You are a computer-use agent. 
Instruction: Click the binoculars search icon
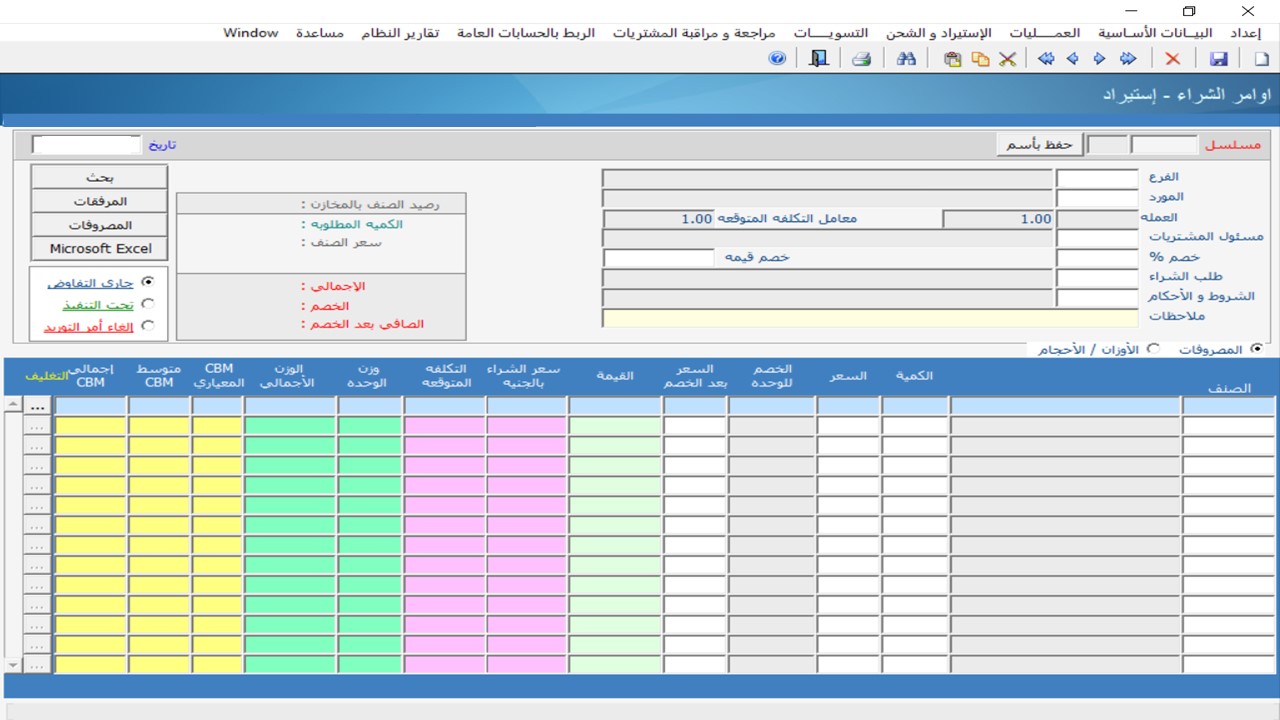pyautogui.click(x=906, y=59)
